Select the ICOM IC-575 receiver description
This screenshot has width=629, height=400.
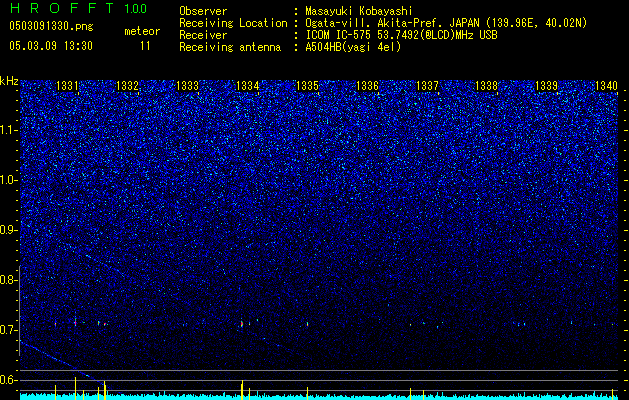pos(401,35)
